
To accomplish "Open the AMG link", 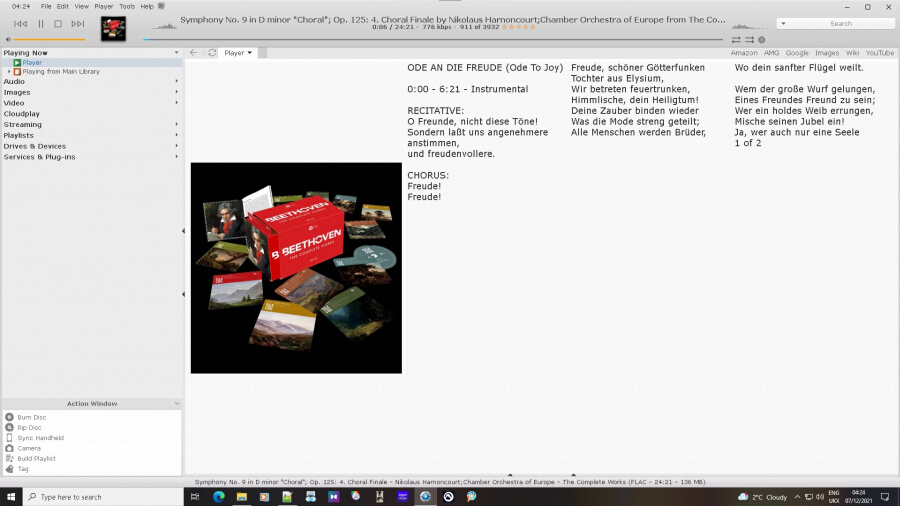I will pos(771,53).
